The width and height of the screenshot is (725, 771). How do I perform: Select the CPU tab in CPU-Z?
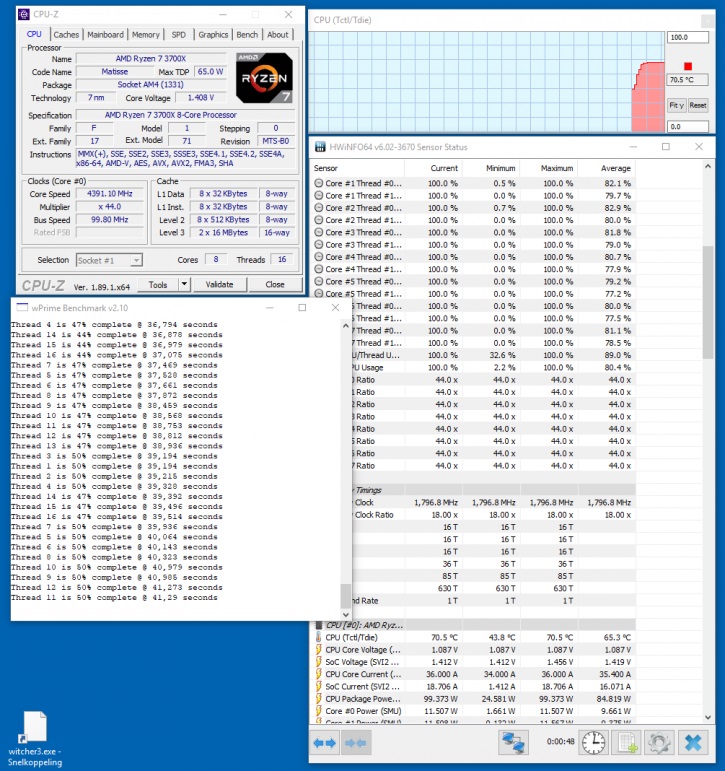[34, 34]
